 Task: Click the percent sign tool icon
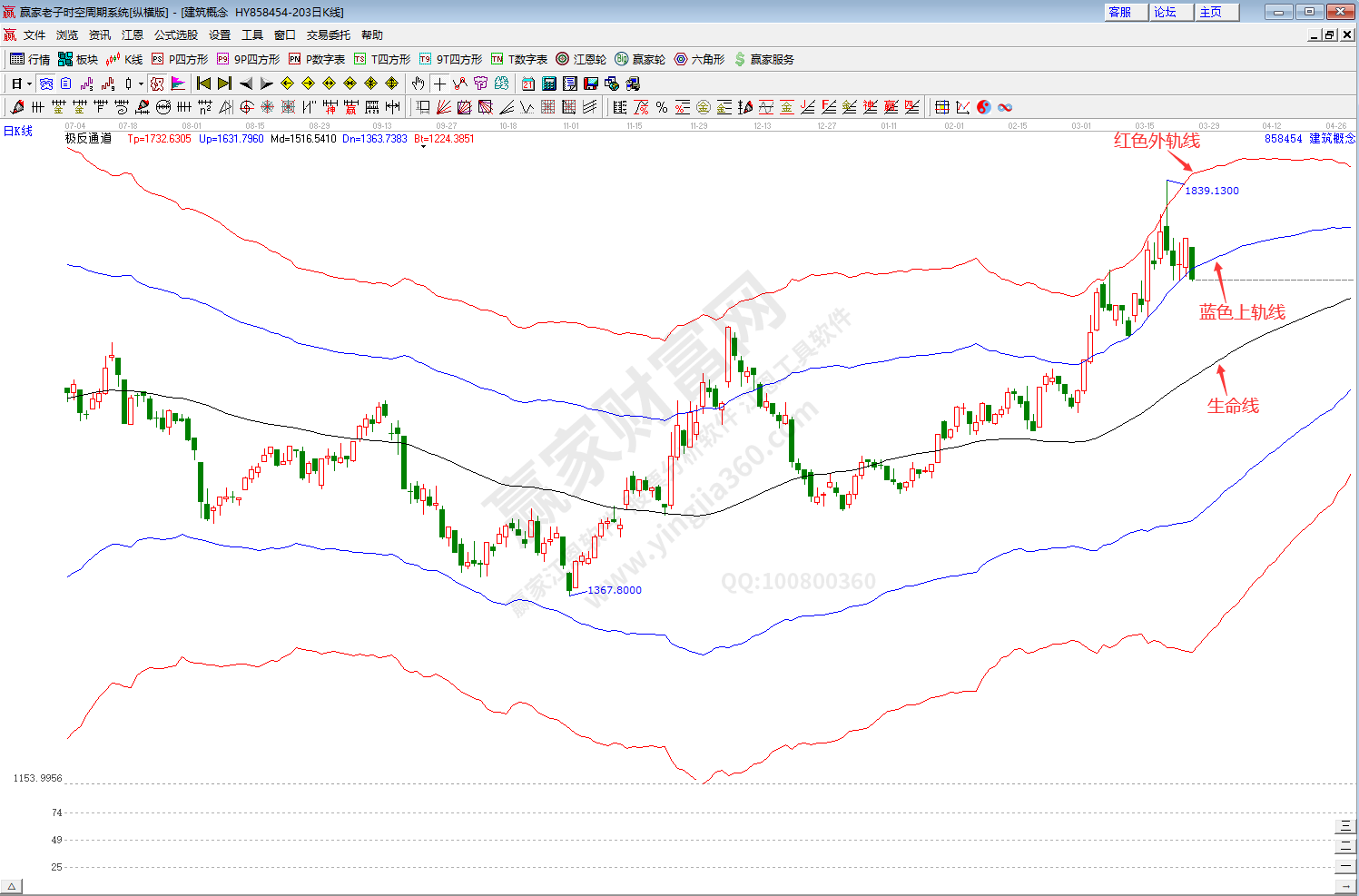coord(662,107)
